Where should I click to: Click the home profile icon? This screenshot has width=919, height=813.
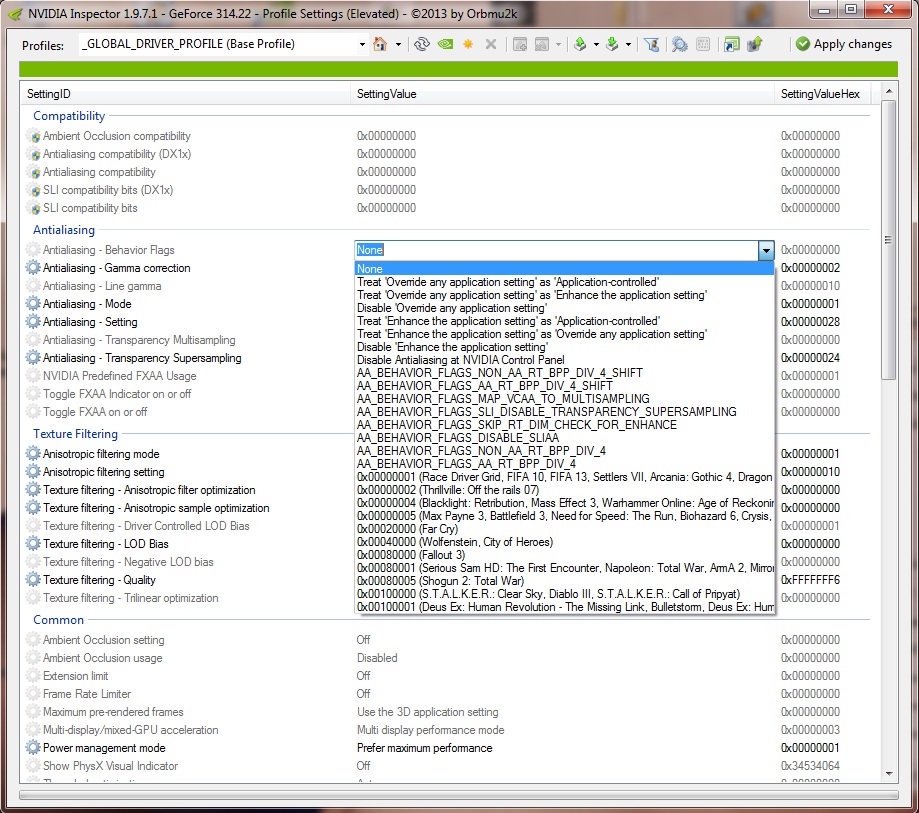point(380,44)
